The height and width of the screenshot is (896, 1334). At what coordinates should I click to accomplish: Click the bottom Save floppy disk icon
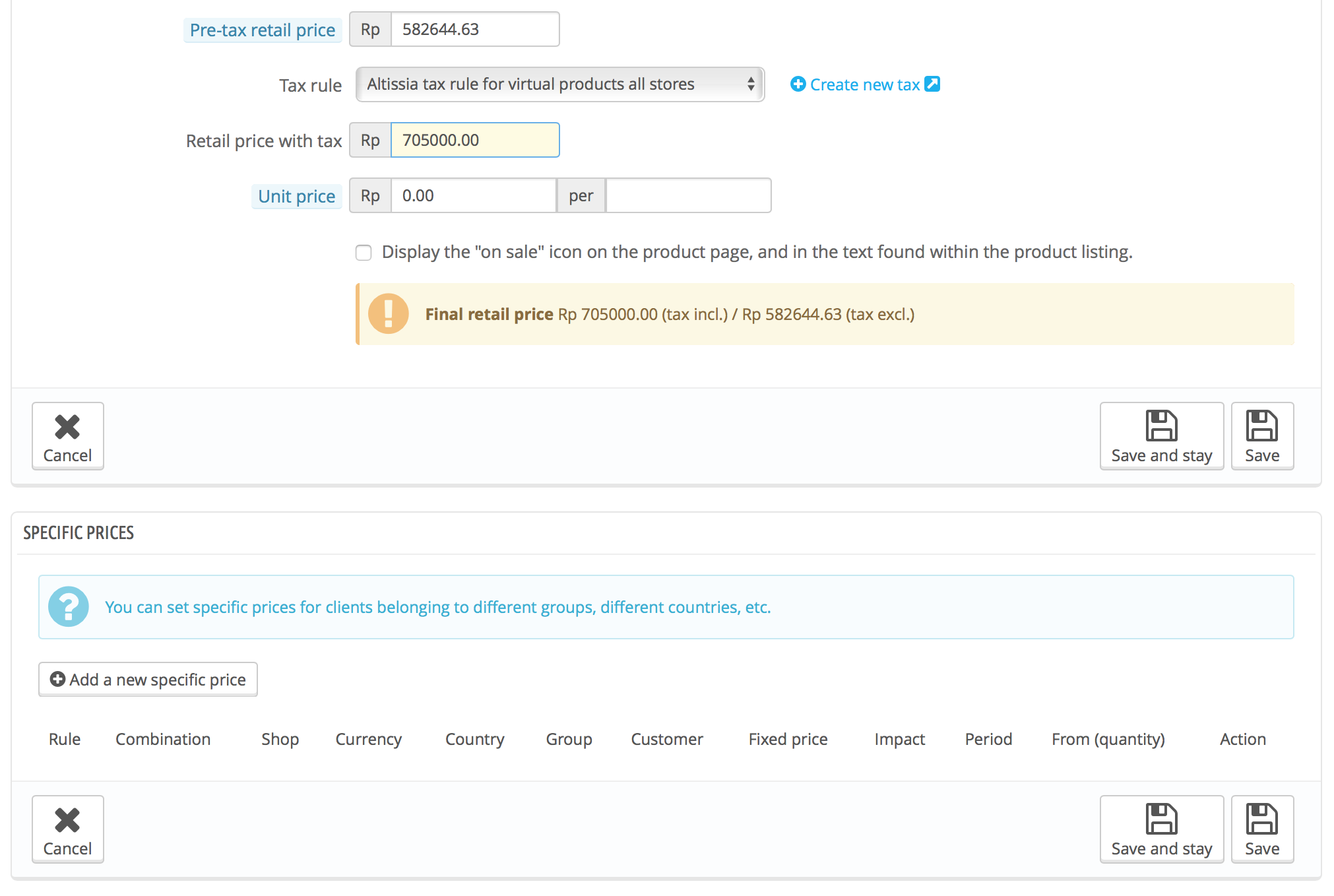[x=1261, y=819]
